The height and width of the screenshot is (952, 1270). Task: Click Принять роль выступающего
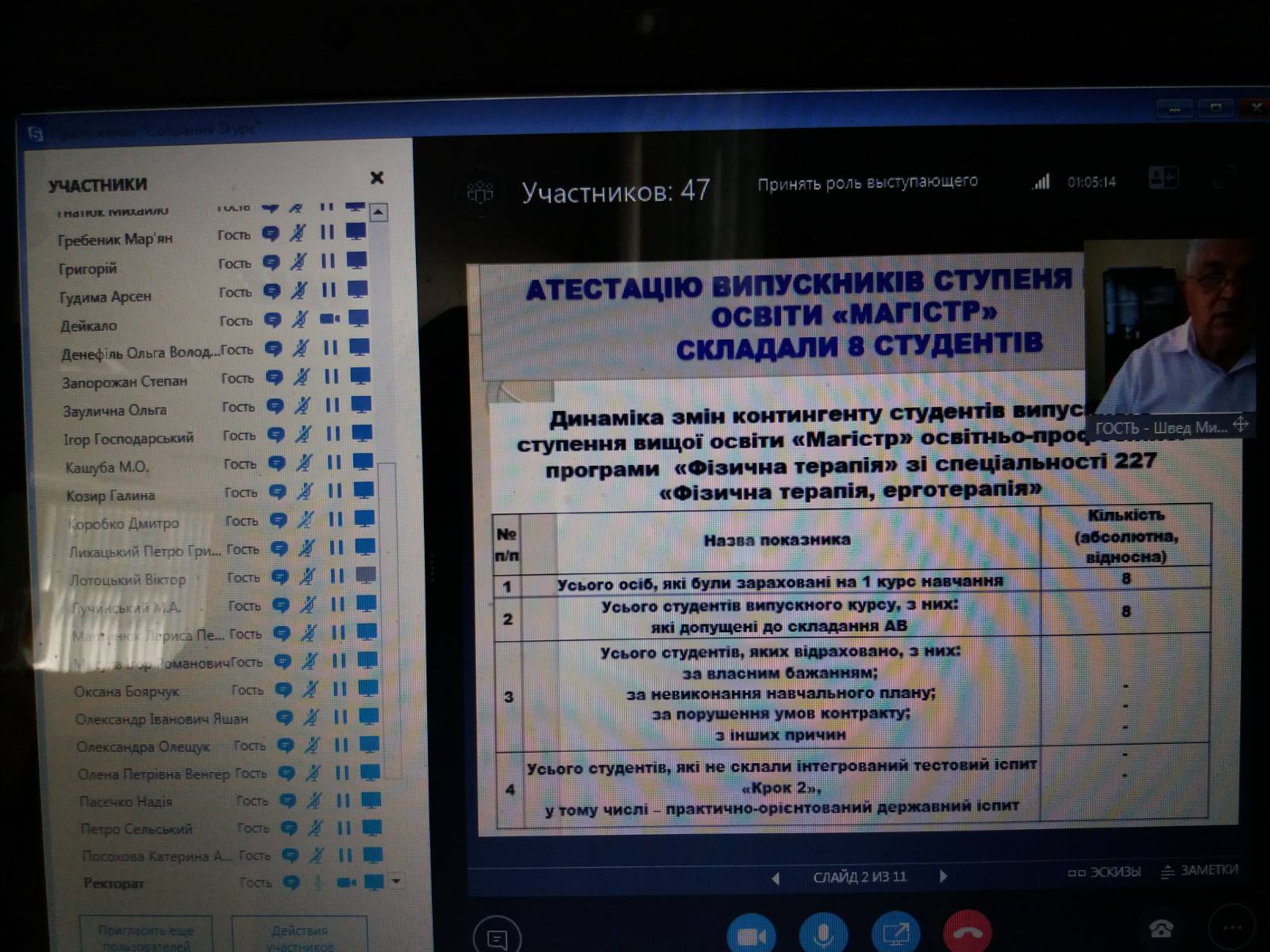[x=867, y=183]
